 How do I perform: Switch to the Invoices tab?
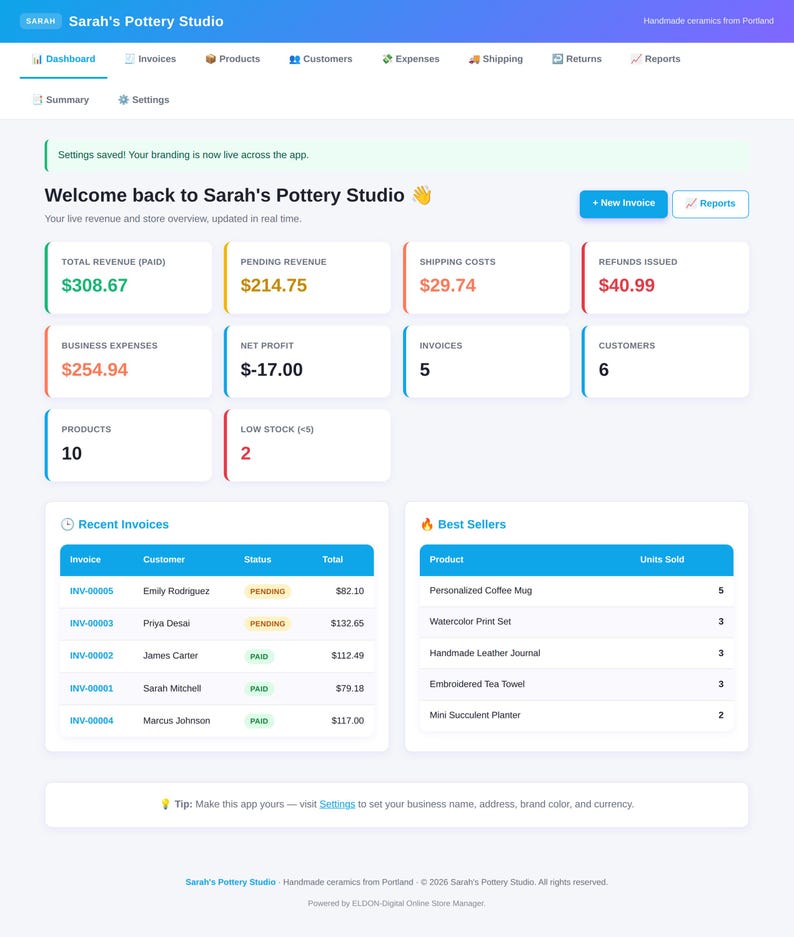tap(151, 59)
